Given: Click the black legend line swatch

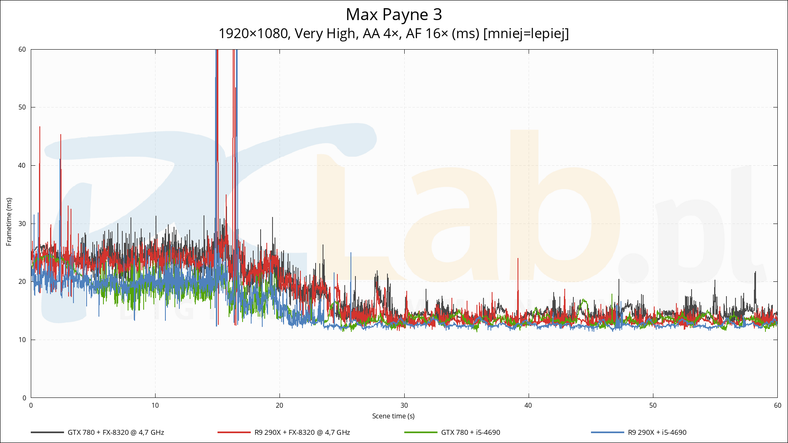Looking at the screenshot, I should point(47,432).
